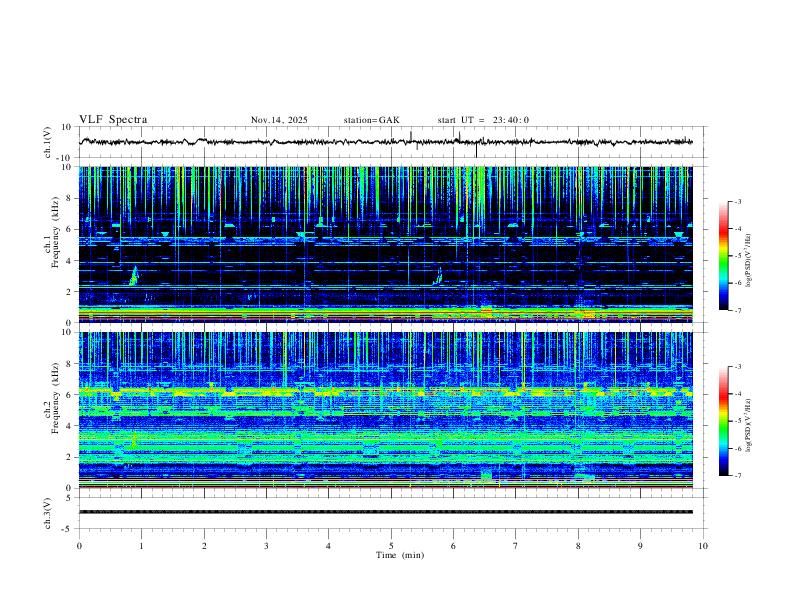Click the time axis tick label "0"
792x612 pixels.
click(x=79, y=546)
